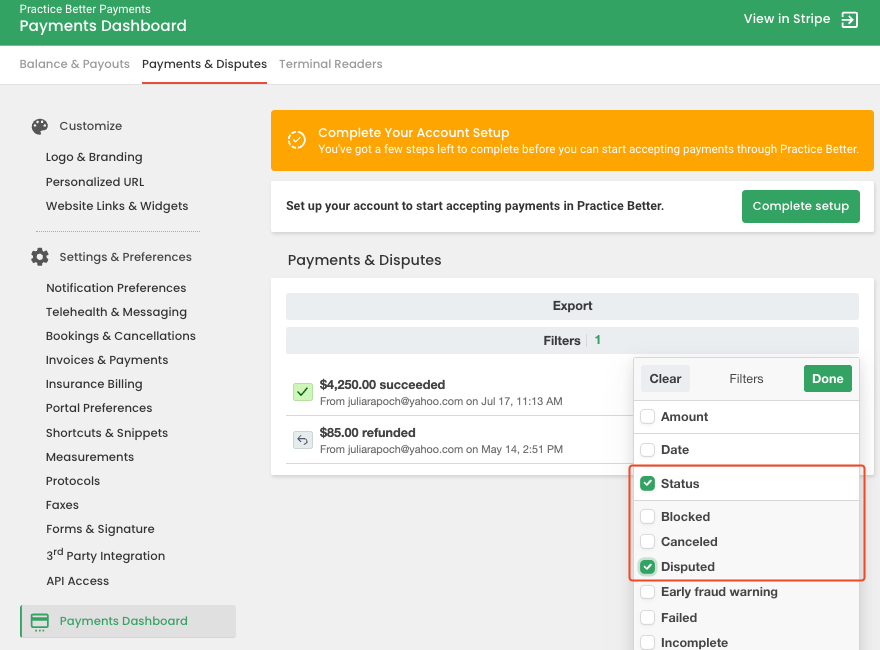Check the Incomplete status checkbox

coord(648,642)
